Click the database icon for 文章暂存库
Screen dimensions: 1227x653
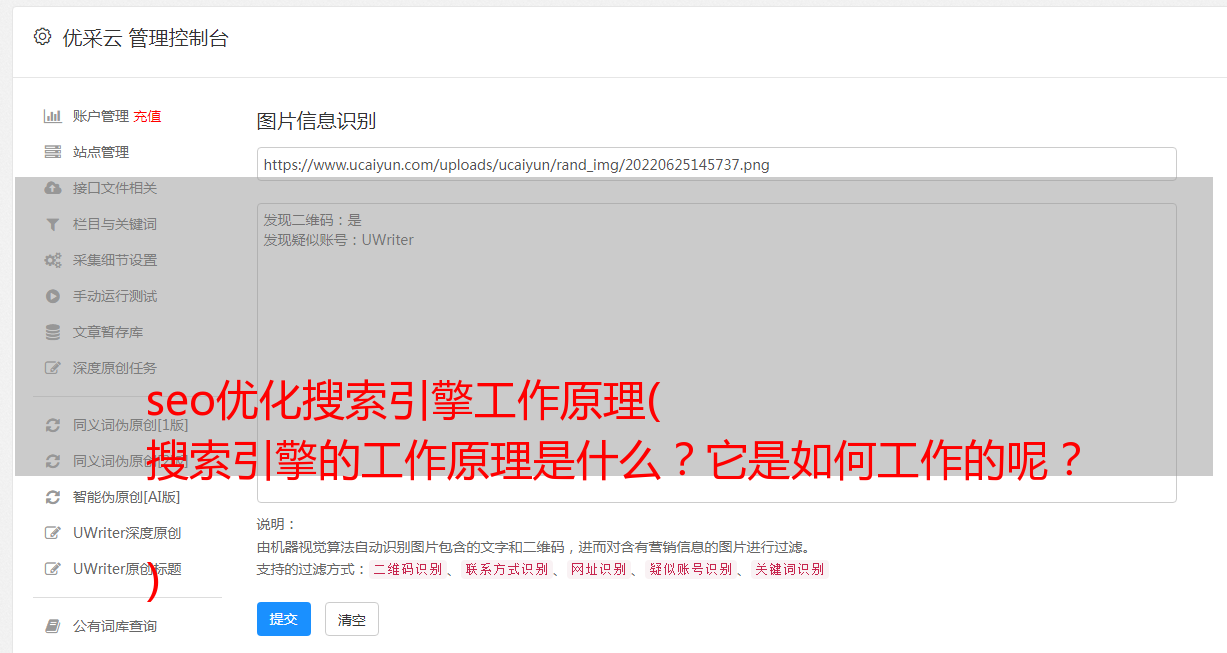click(53, 332)
